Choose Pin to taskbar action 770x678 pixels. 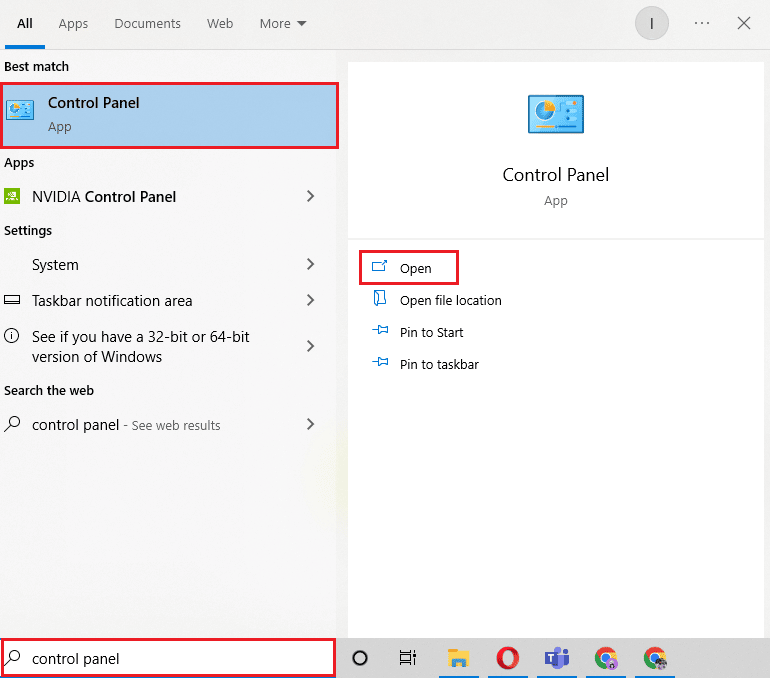click(x=439, y=364)
